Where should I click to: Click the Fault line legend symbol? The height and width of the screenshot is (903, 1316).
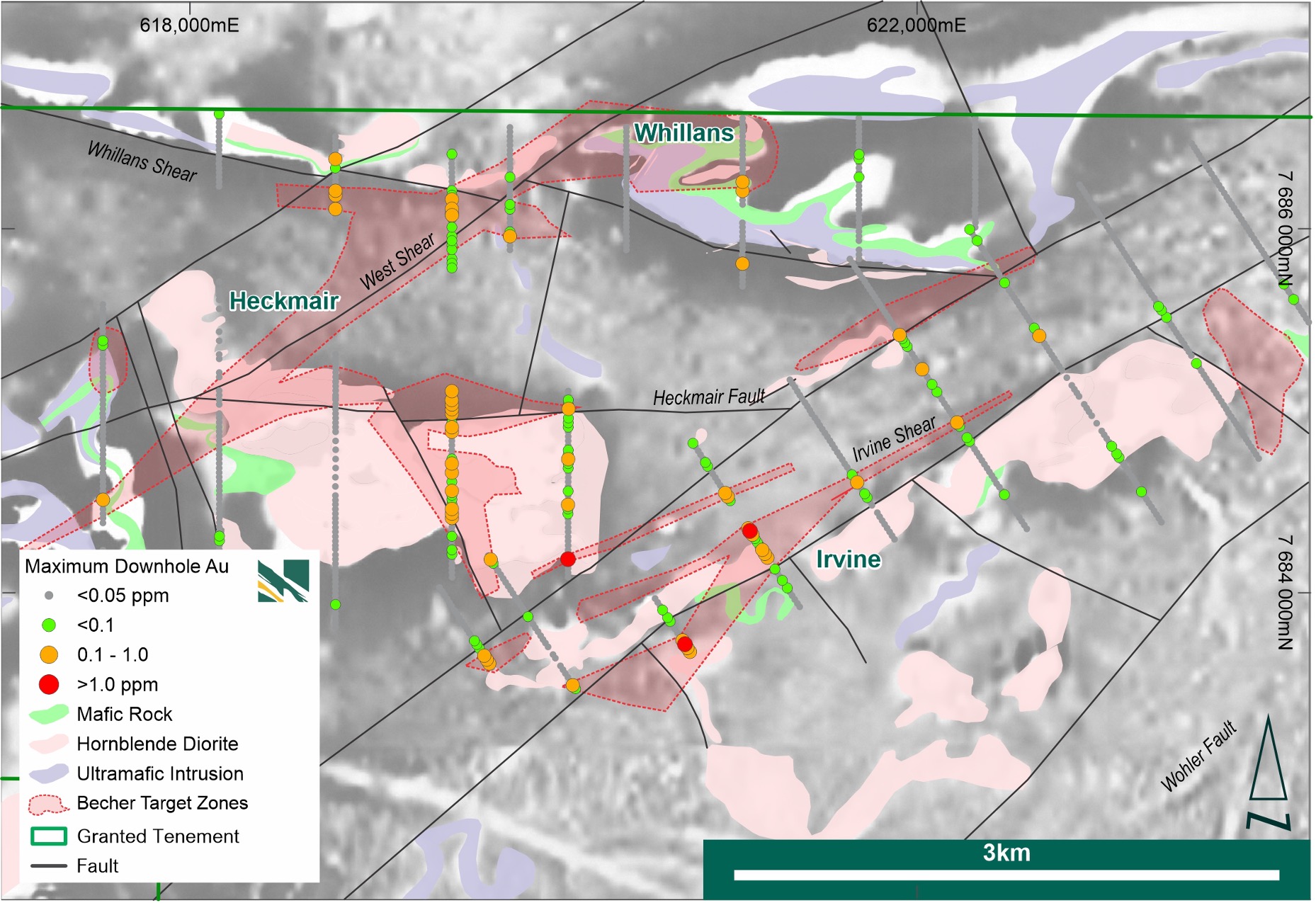click(x=49, y=866)
